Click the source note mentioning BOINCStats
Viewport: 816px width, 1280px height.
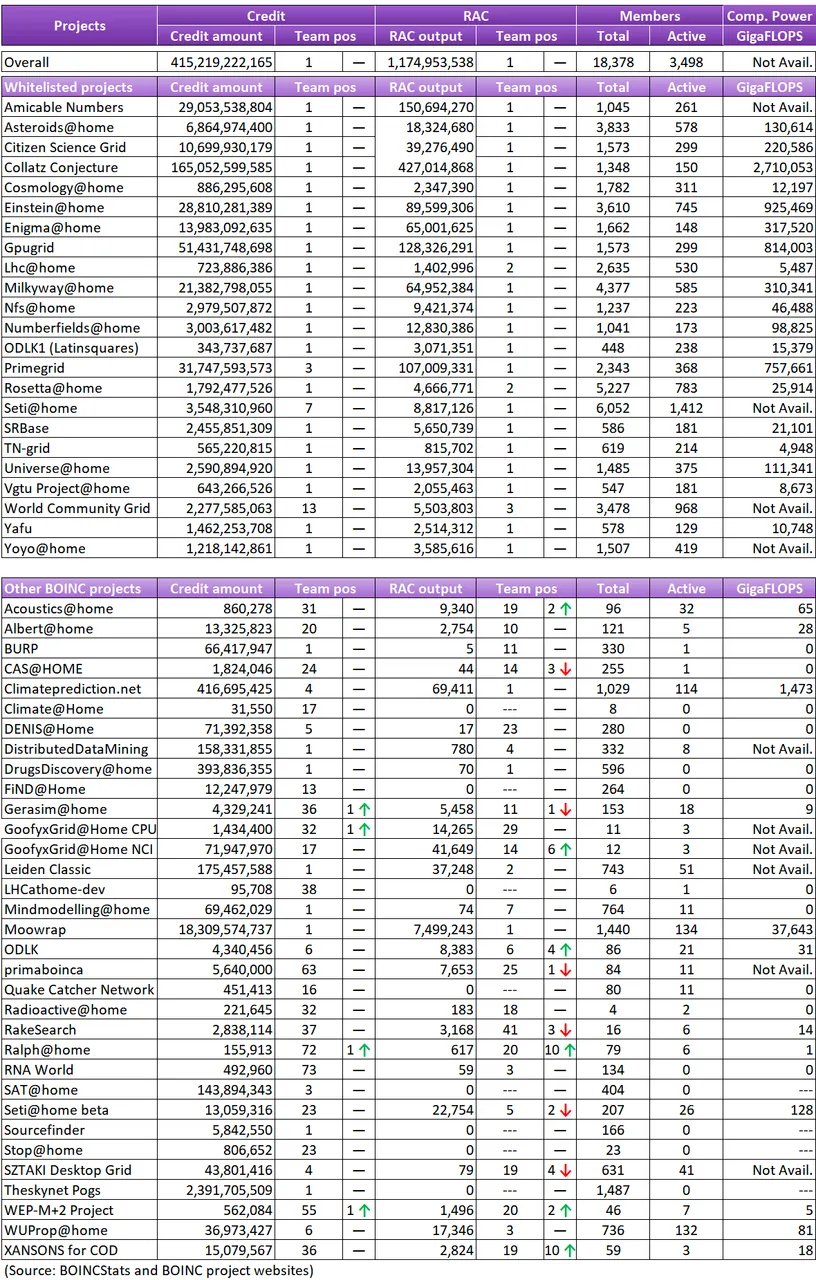tap(158, 1270)
